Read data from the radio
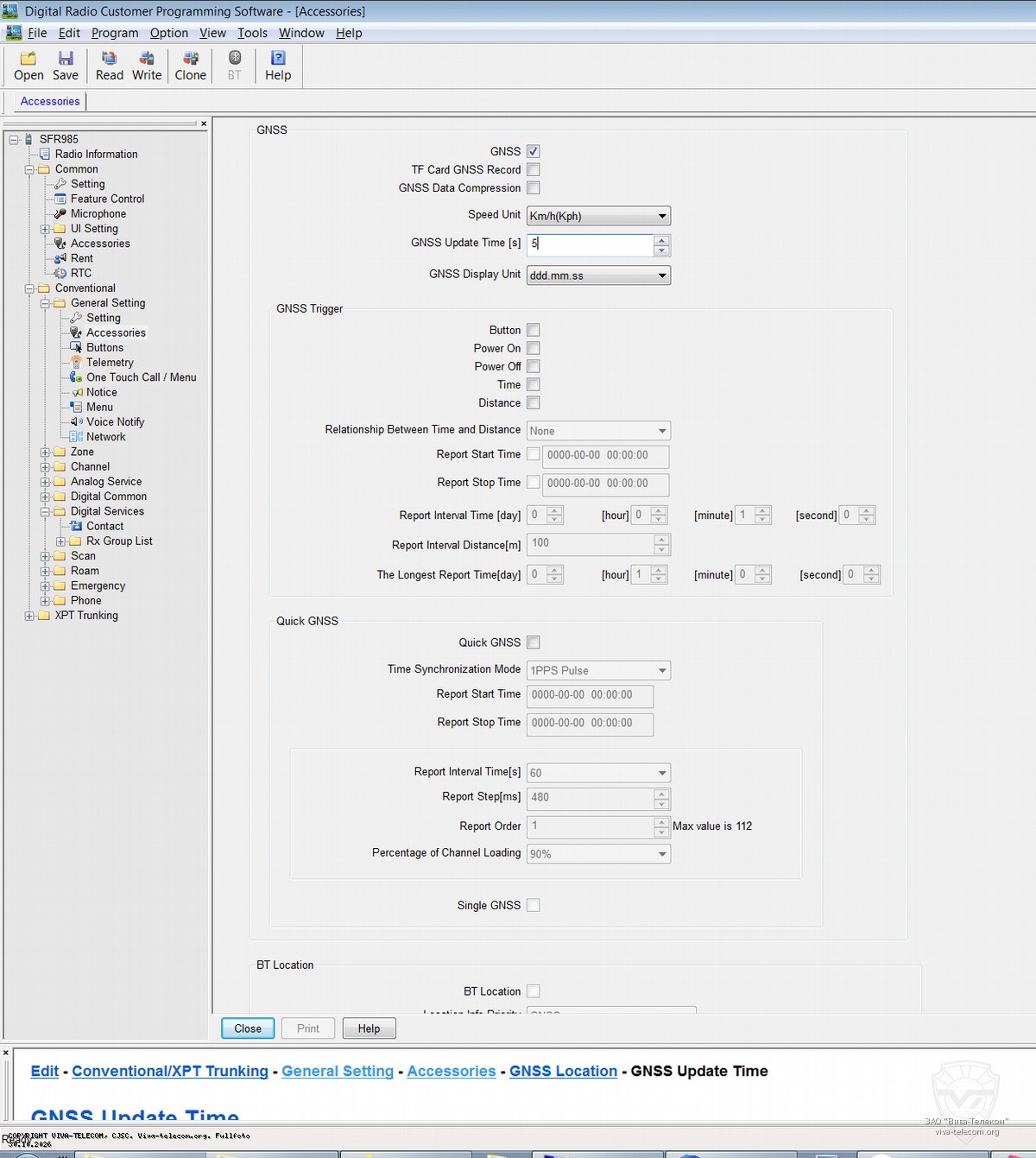 pyautogui.click(x=110, y=66)
